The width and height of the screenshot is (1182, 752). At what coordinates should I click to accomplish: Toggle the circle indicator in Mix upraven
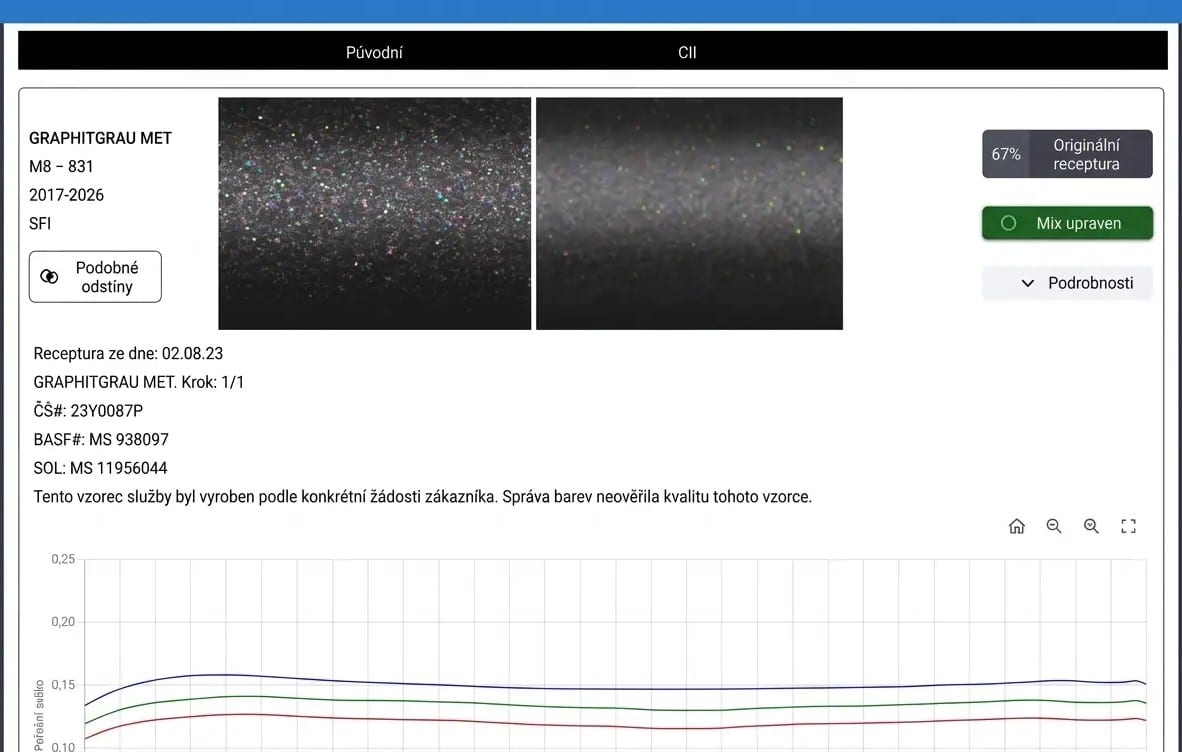tap(1008, 223)
